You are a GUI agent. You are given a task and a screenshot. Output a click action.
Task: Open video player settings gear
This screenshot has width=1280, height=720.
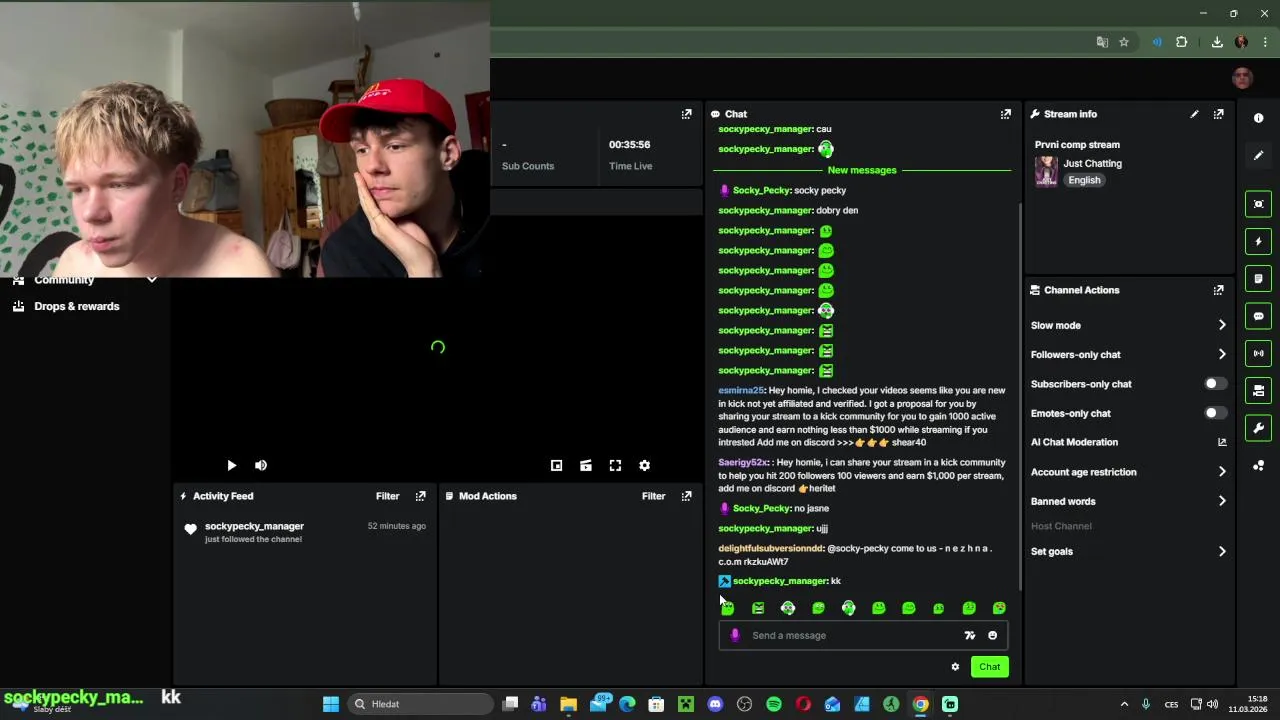tap(645, 465)
